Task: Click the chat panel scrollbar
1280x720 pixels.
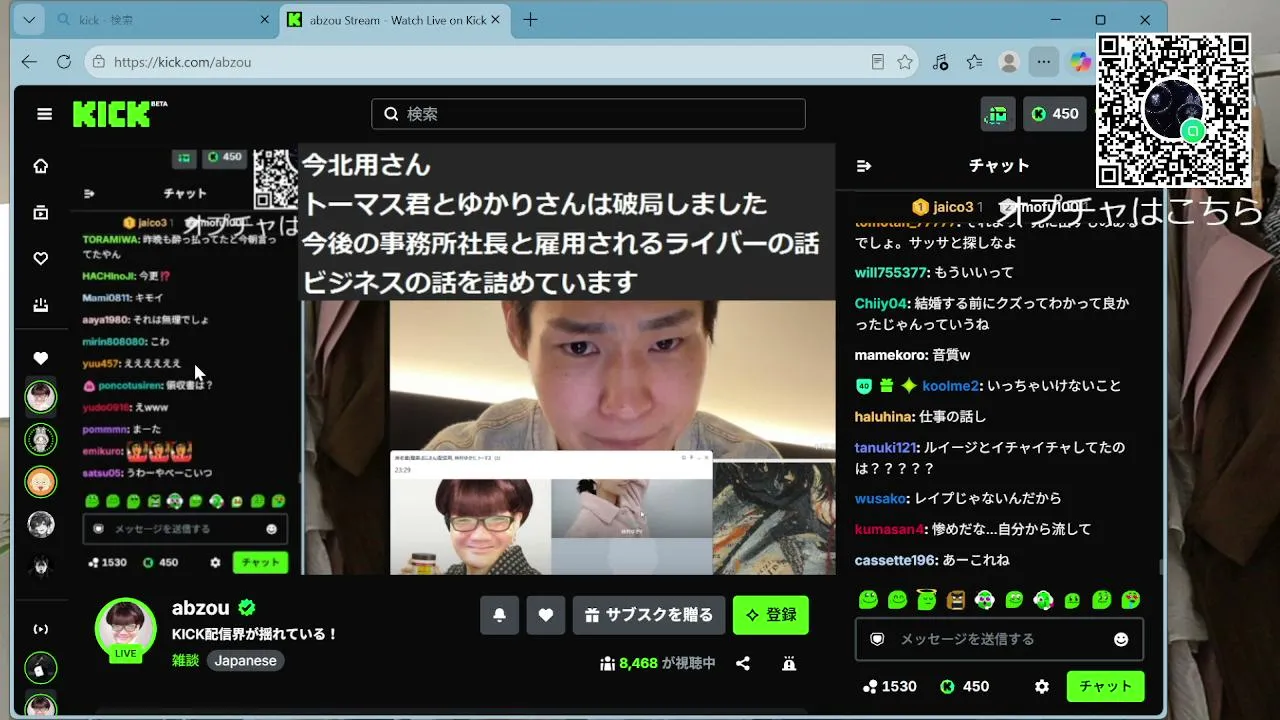Action: click(1161, 567)
